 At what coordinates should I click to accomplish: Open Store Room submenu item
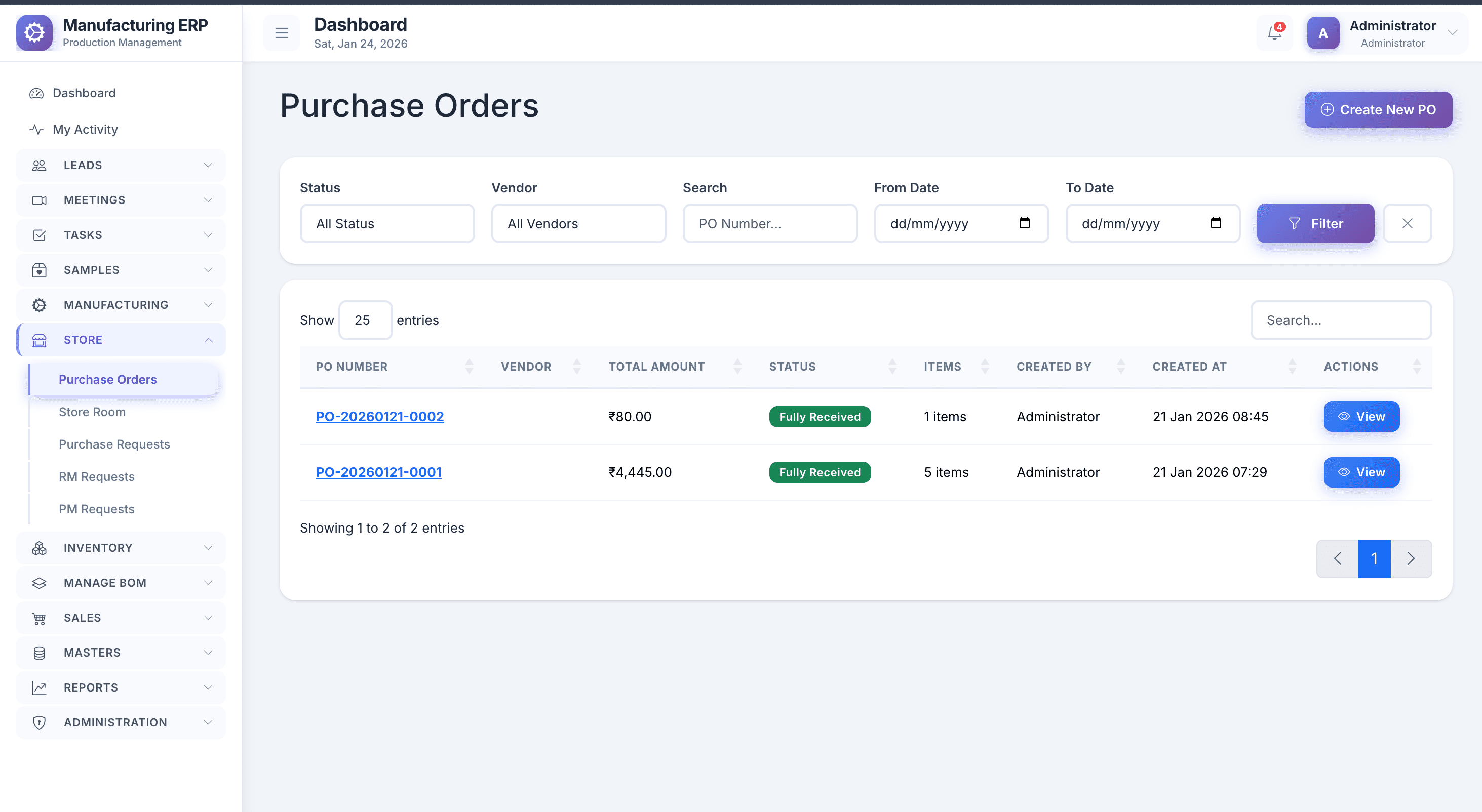[x=92, y=412]
